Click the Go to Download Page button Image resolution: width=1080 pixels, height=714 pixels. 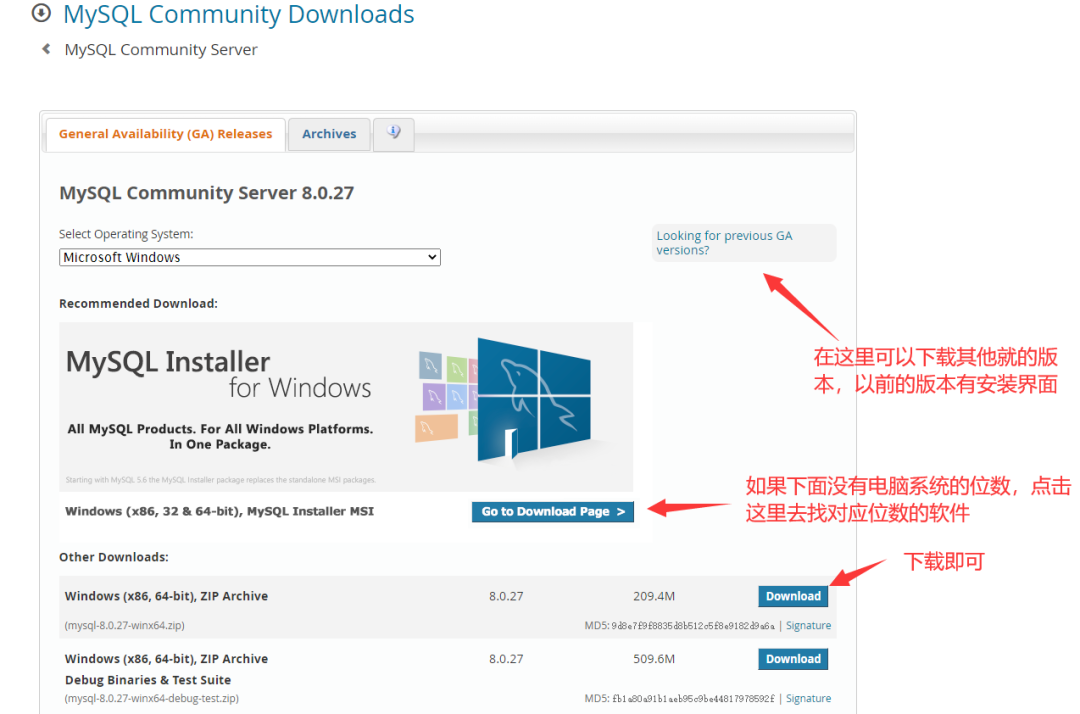(552, 512)
